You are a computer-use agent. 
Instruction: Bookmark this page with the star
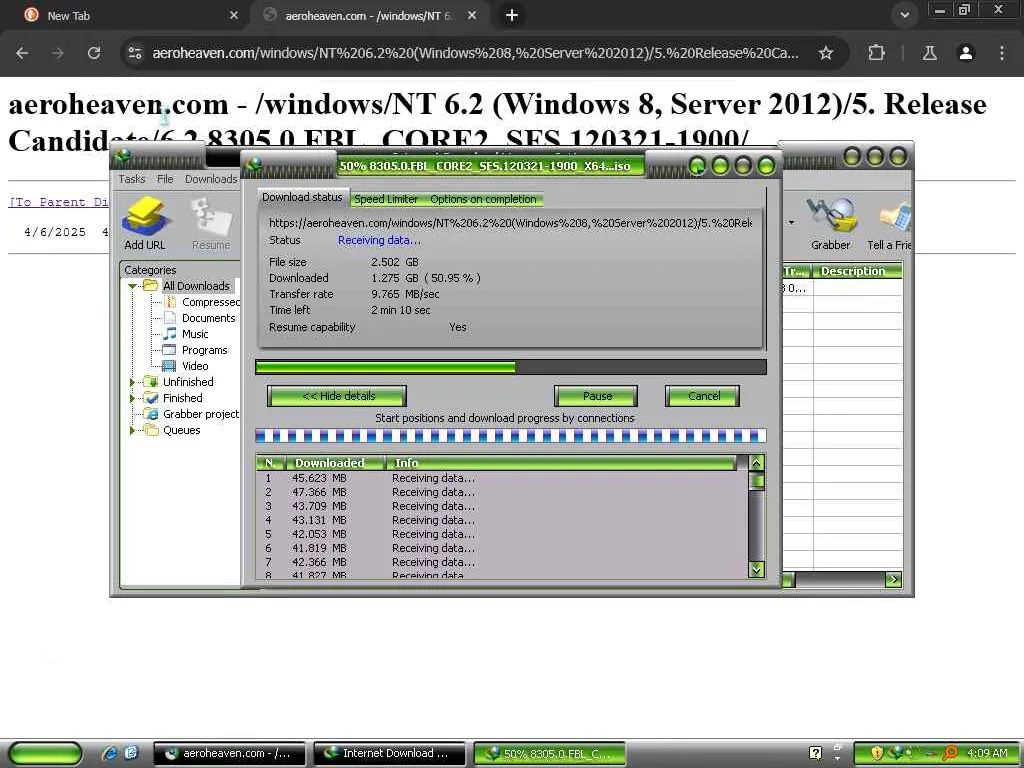coord(825,53)
